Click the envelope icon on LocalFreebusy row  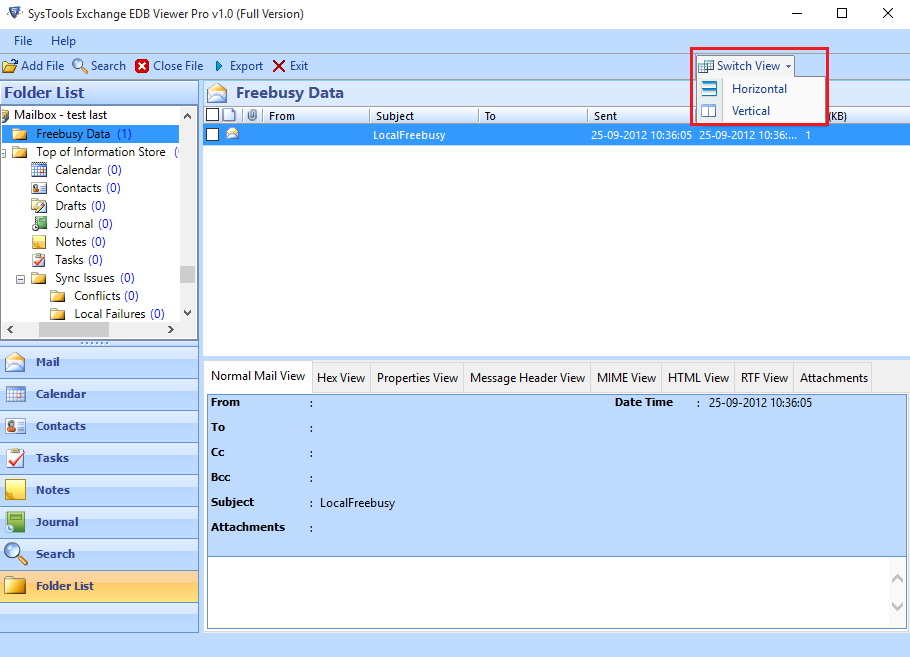(x=232, y=134)
